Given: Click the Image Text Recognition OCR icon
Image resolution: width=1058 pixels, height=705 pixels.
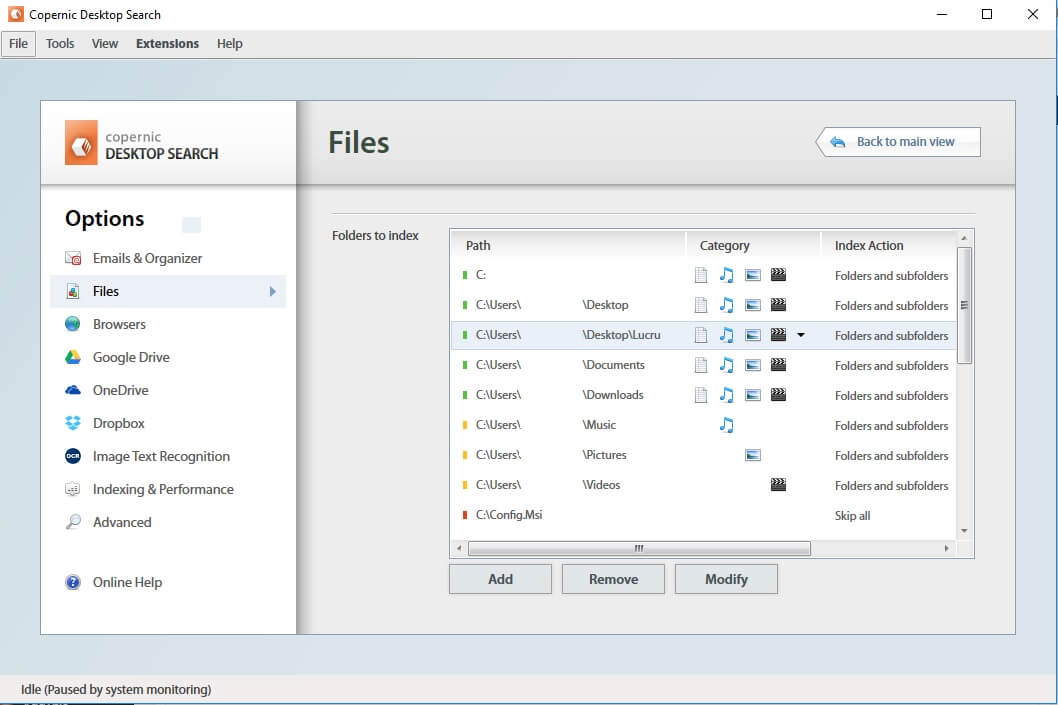Looking at the screenshot, I should 73,456.
